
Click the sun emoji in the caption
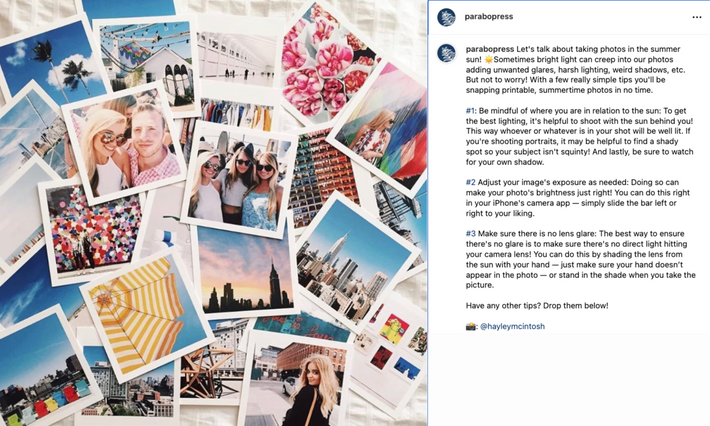(x=489, y=59)
